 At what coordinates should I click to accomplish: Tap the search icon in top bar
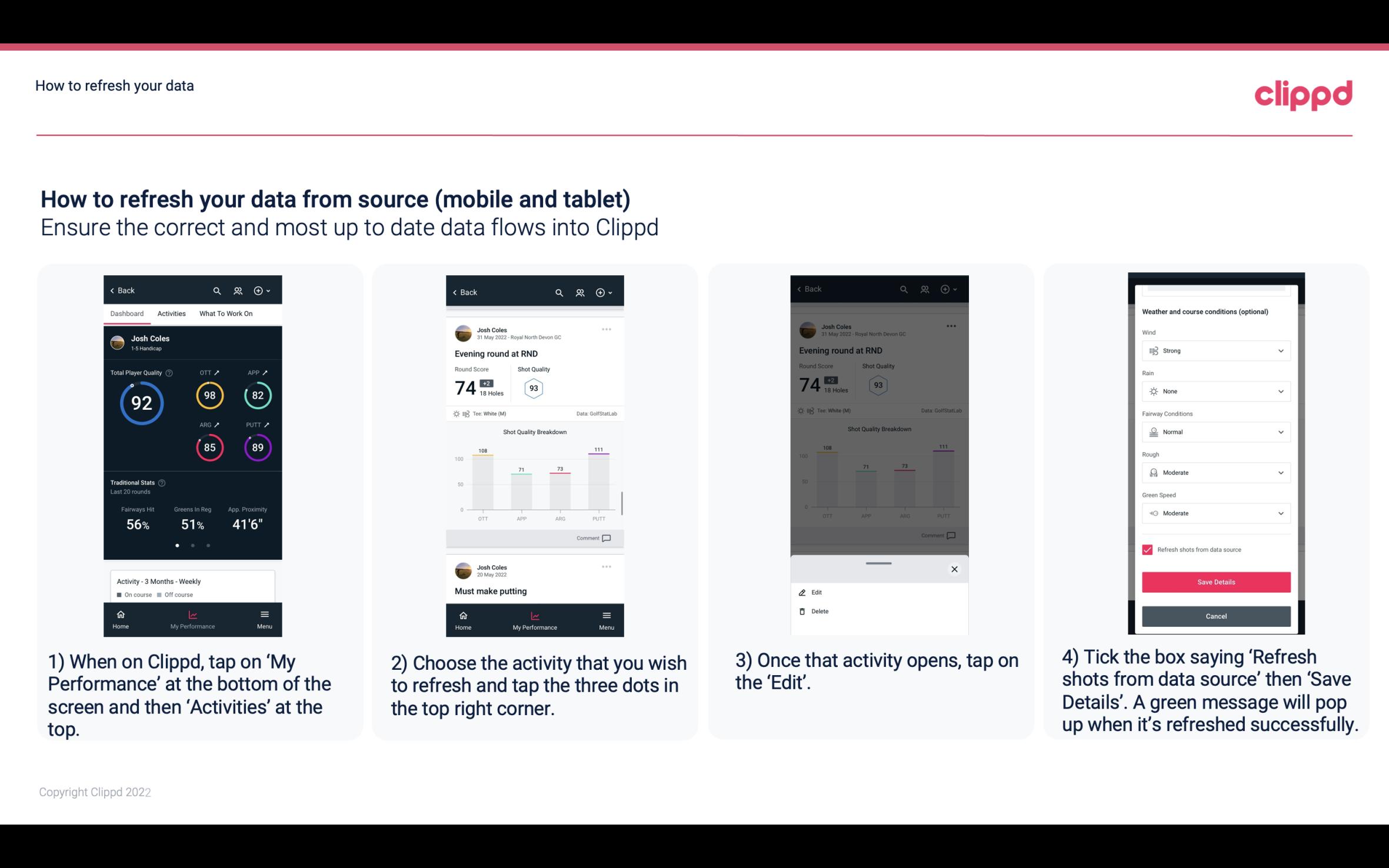[x=217, y=290]
